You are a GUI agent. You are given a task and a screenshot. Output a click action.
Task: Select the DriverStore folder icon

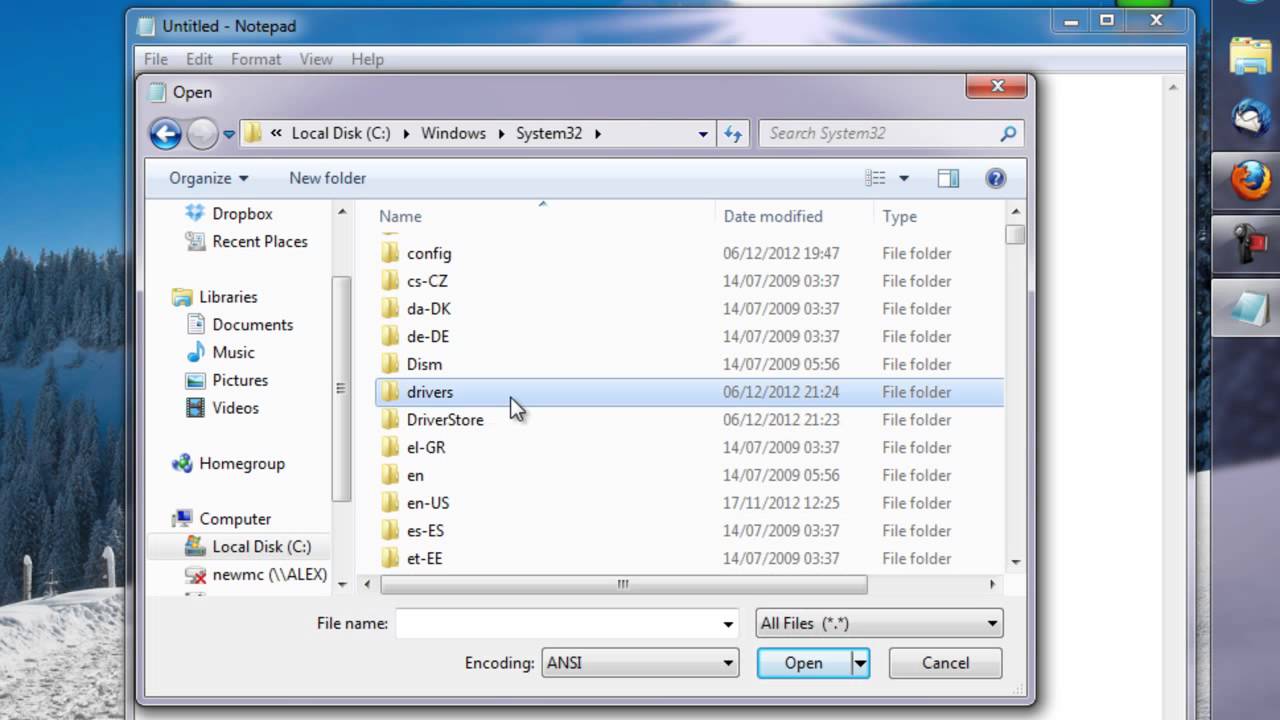(x=390, y=420)
